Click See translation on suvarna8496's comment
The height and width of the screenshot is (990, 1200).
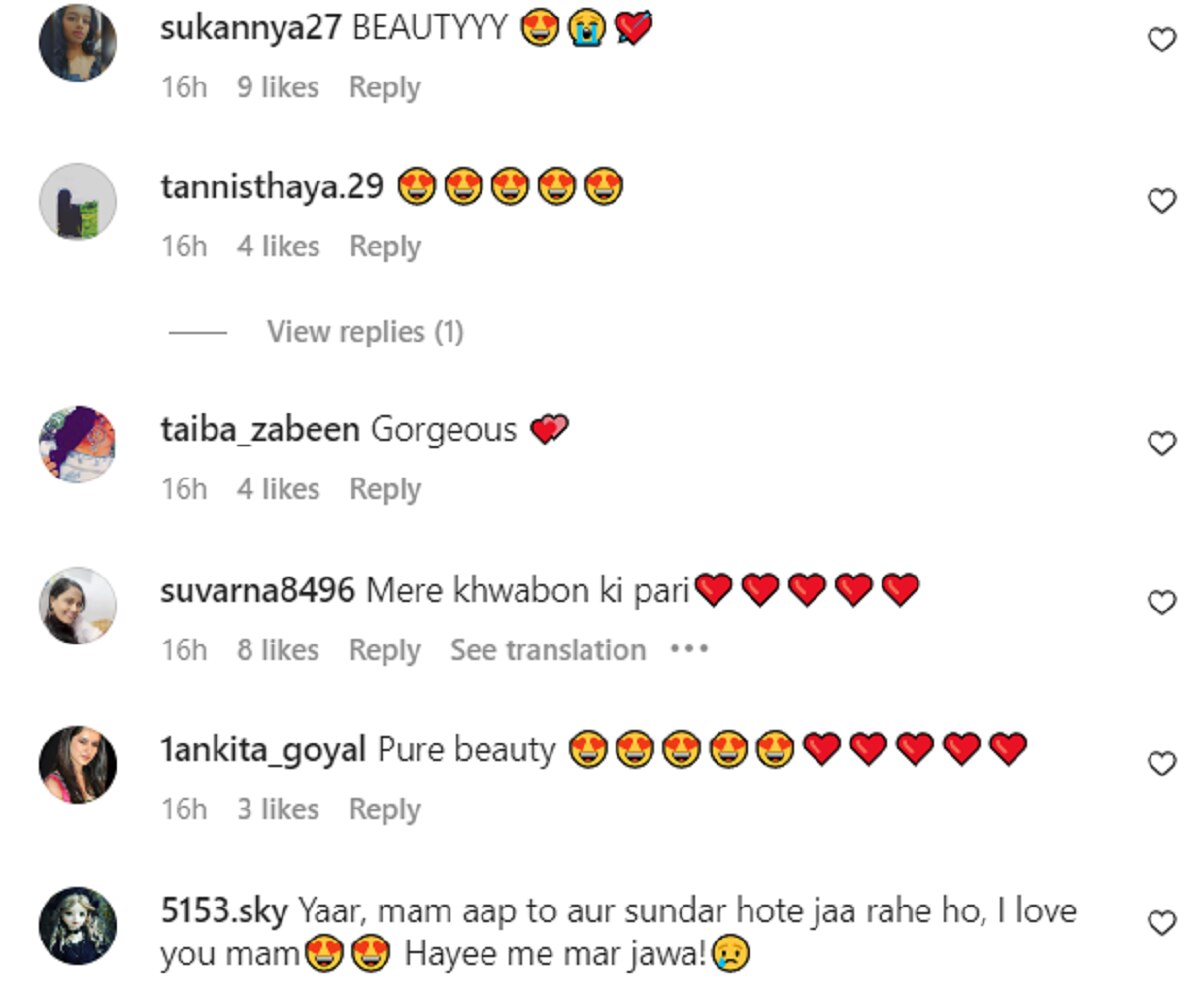(x=548, y=650)
